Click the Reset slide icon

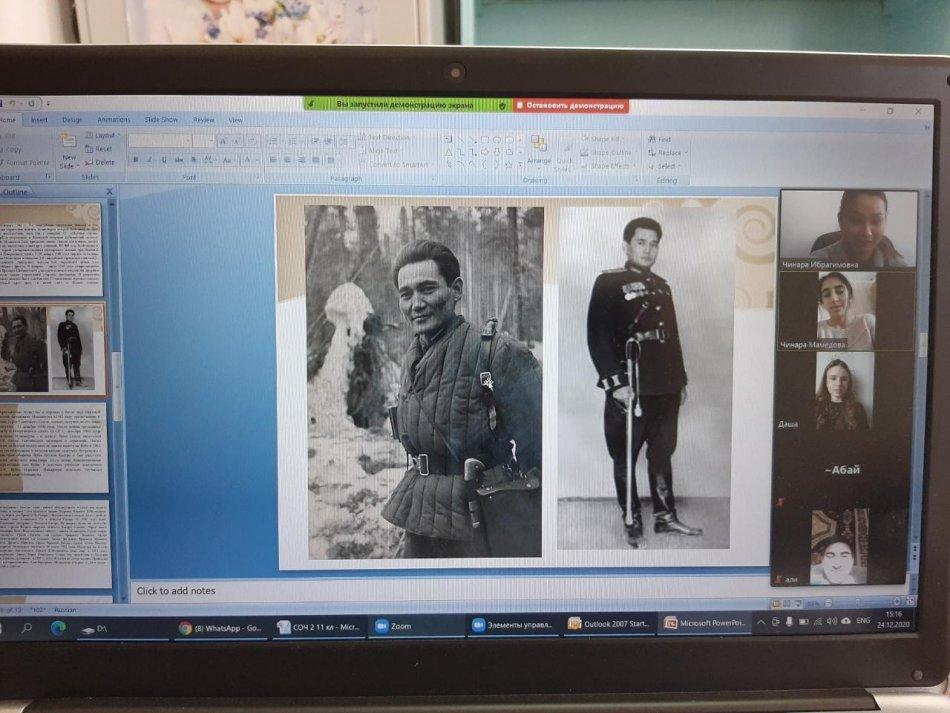100,149
